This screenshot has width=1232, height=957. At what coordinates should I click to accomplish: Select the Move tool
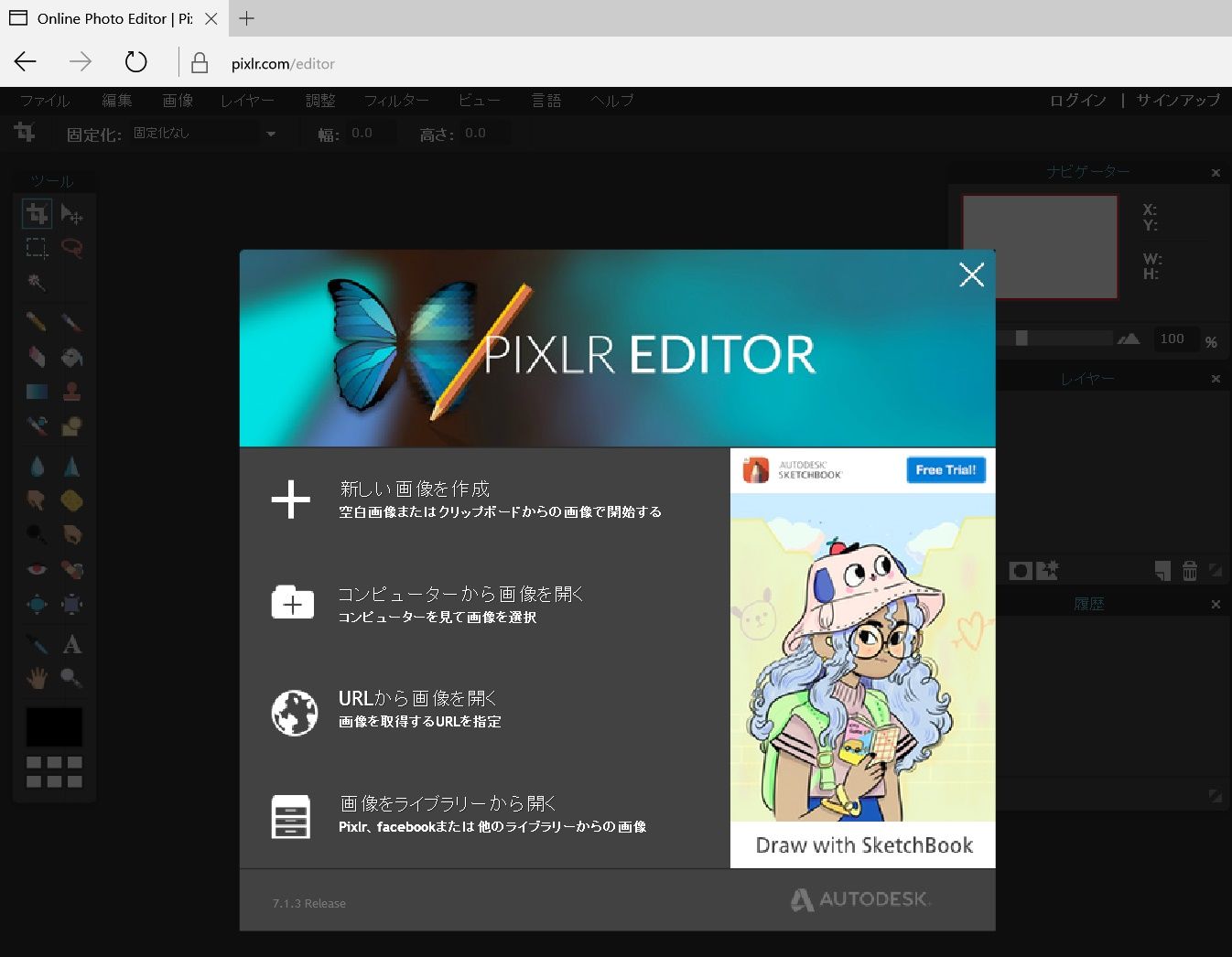point(71,214)
